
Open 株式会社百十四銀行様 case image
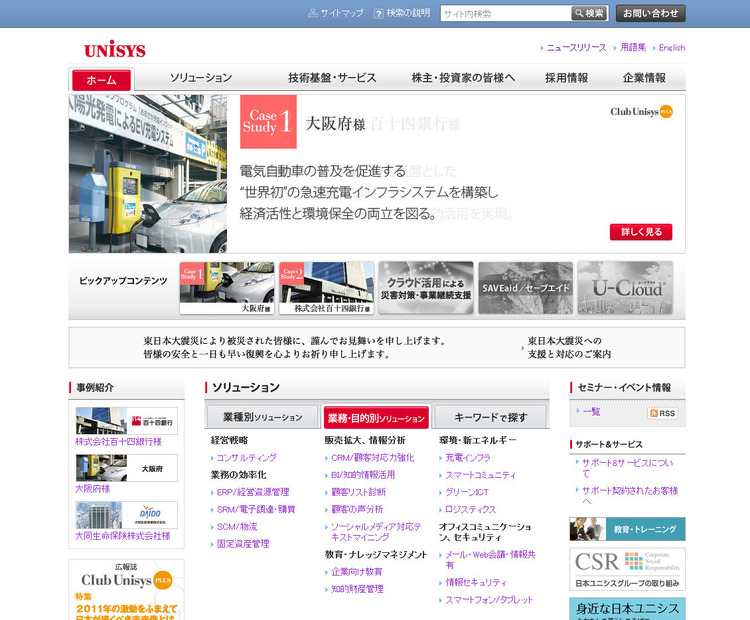(127, 421)
